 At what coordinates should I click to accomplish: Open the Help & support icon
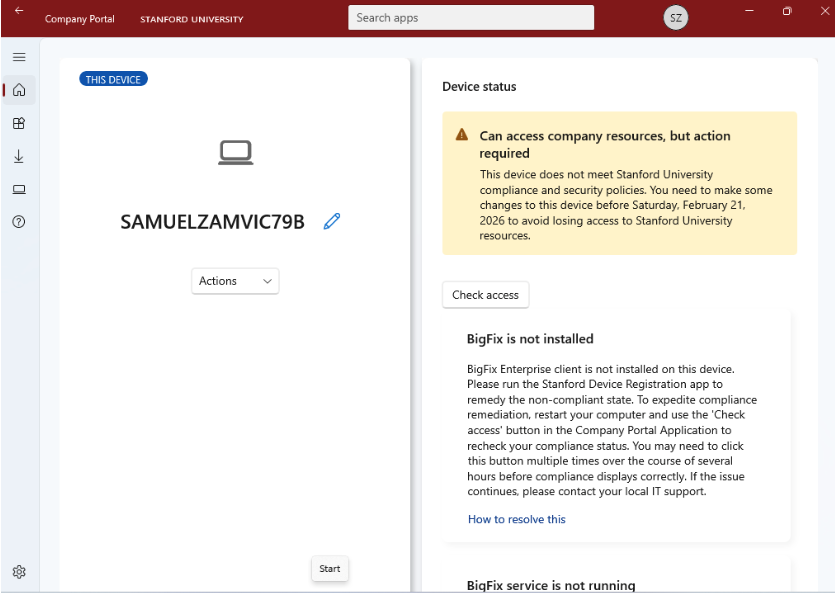coord(18,222)
